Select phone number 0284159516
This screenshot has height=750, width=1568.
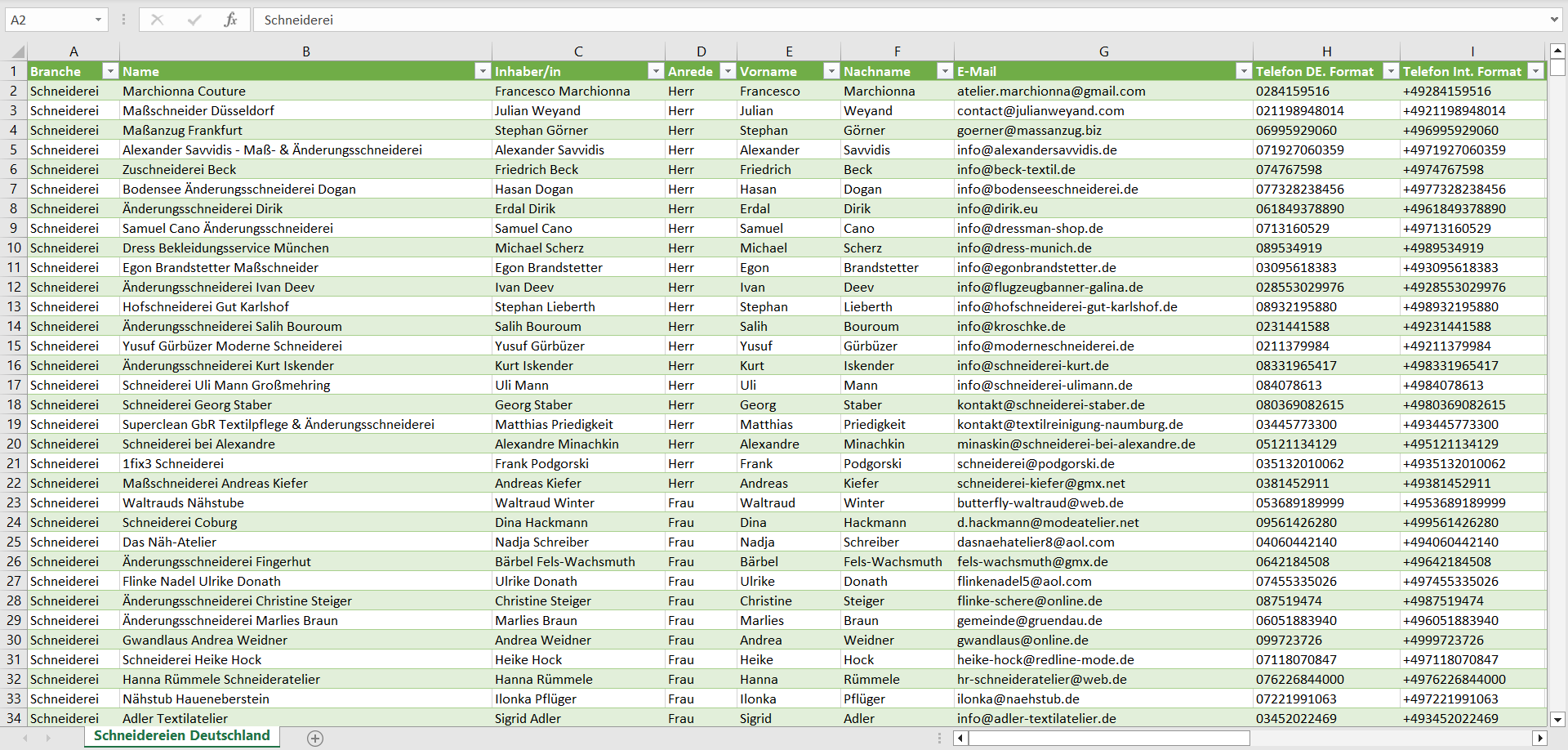point(1326,91)
